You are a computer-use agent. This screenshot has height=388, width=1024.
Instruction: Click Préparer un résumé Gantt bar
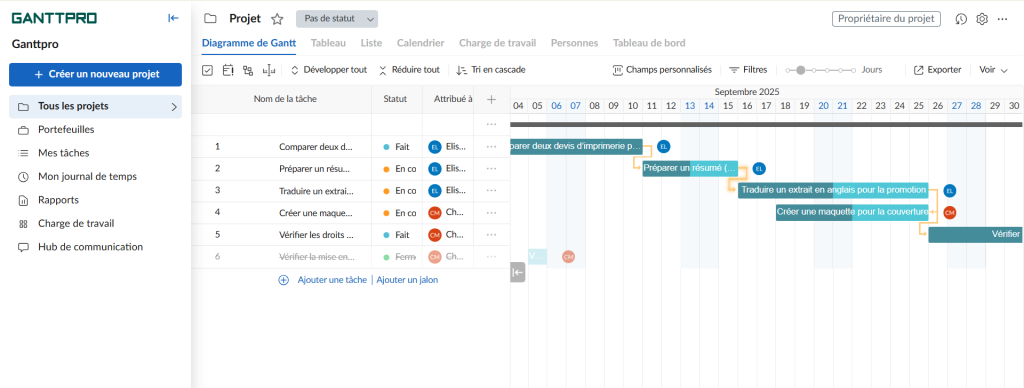[690, 169]
